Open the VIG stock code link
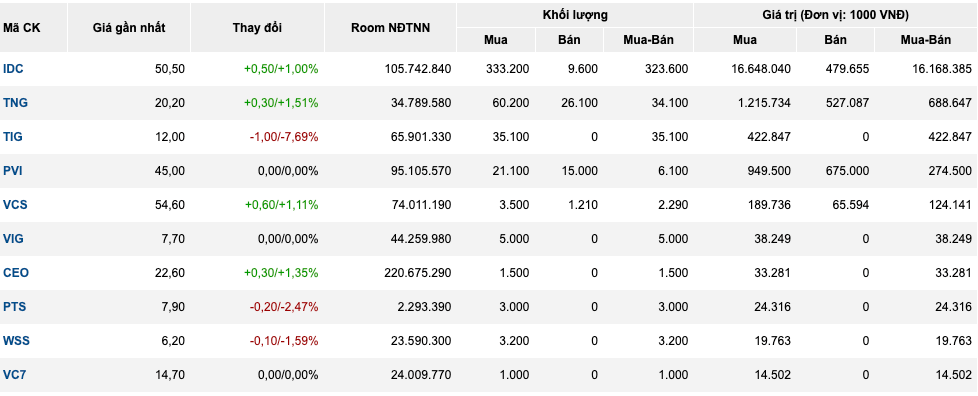 pos(13,239)
